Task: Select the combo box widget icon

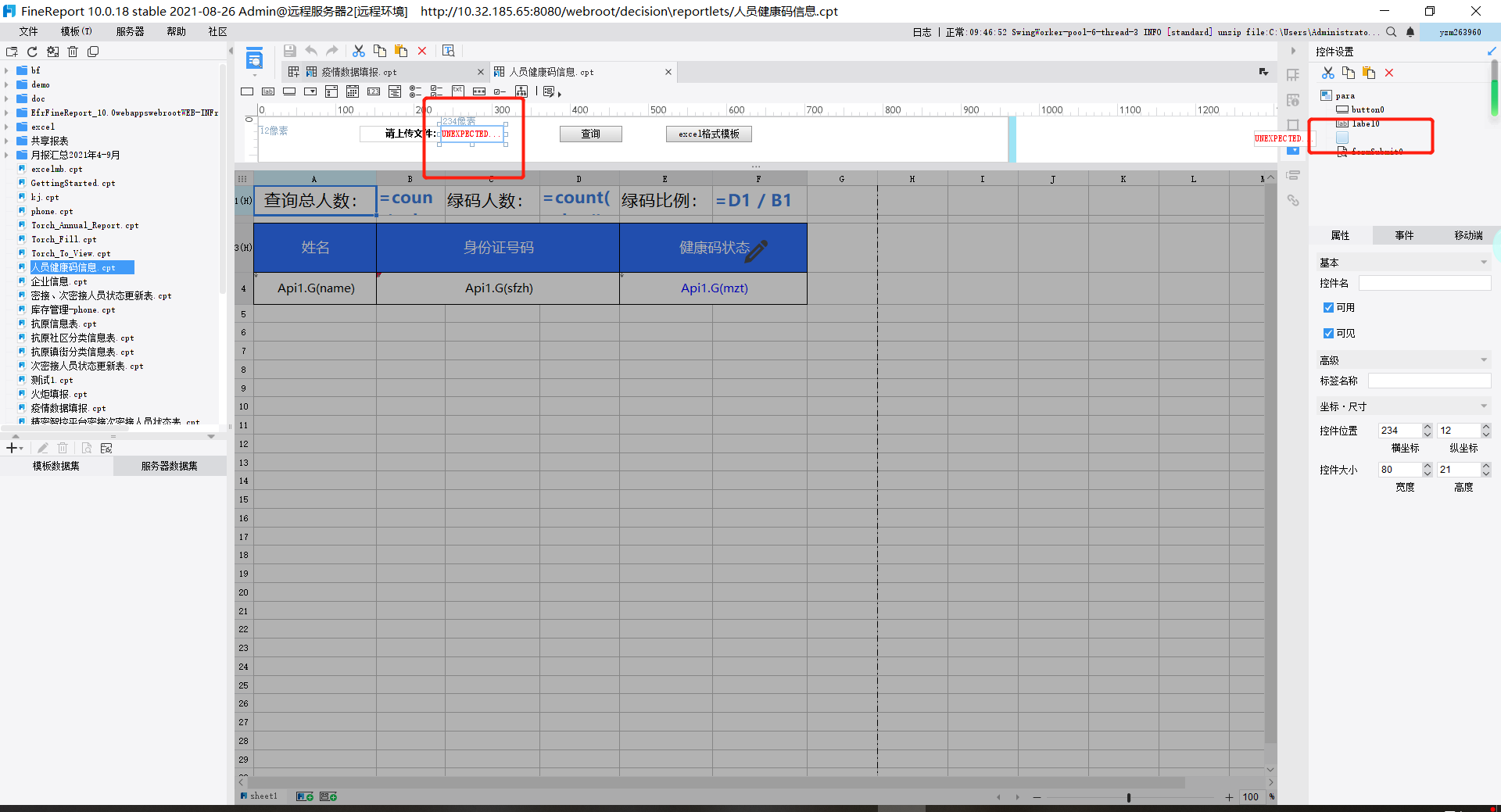Action: coord(310,91)
